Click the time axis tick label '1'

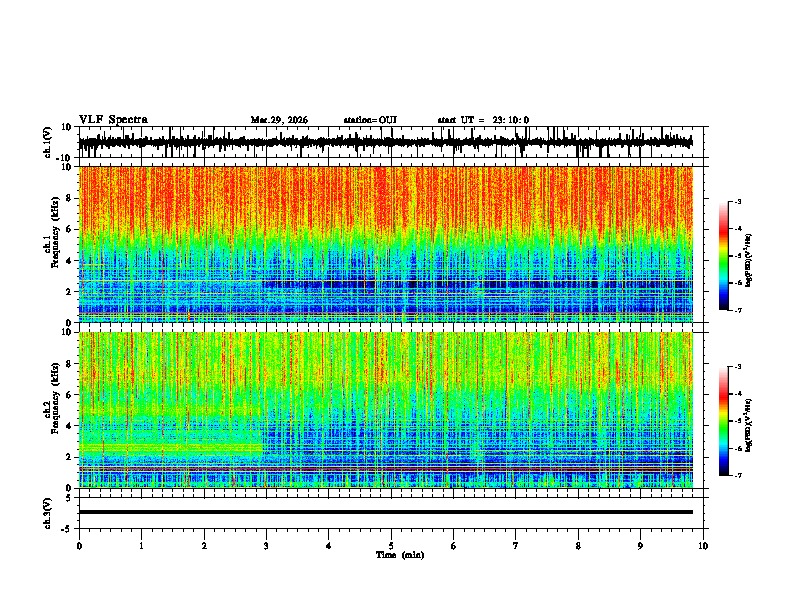141,546
